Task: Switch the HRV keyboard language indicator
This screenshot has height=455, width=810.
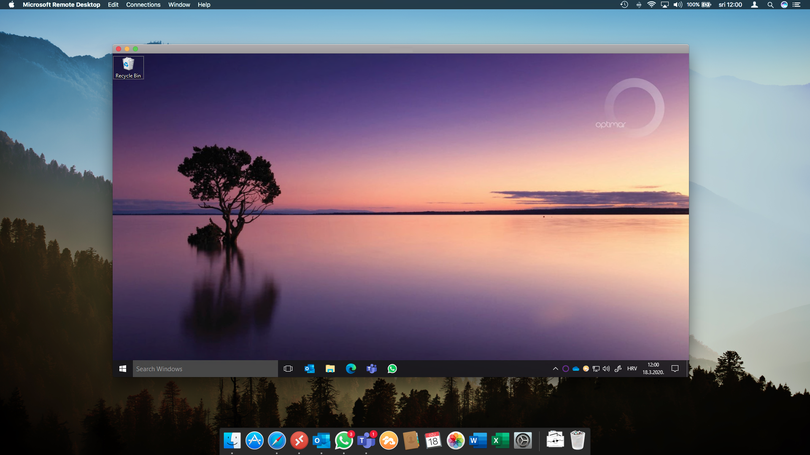Action: (632, 369)
